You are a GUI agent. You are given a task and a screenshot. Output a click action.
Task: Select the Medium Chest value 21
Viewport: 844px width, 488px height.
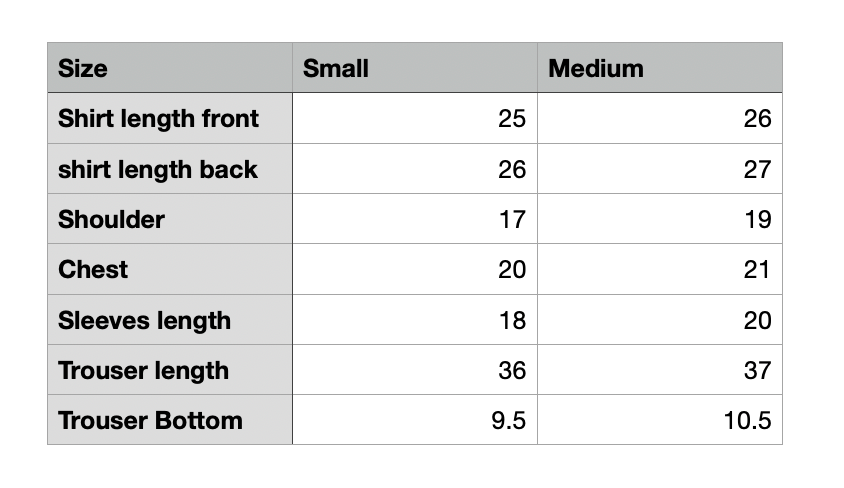point(660,269)
